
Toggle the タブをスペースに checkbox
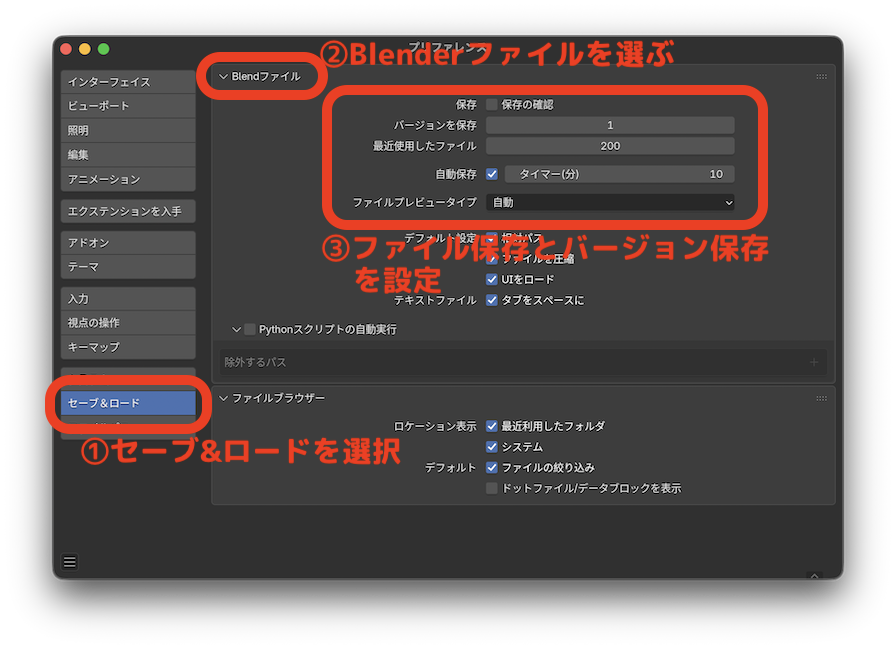[491, 300]
